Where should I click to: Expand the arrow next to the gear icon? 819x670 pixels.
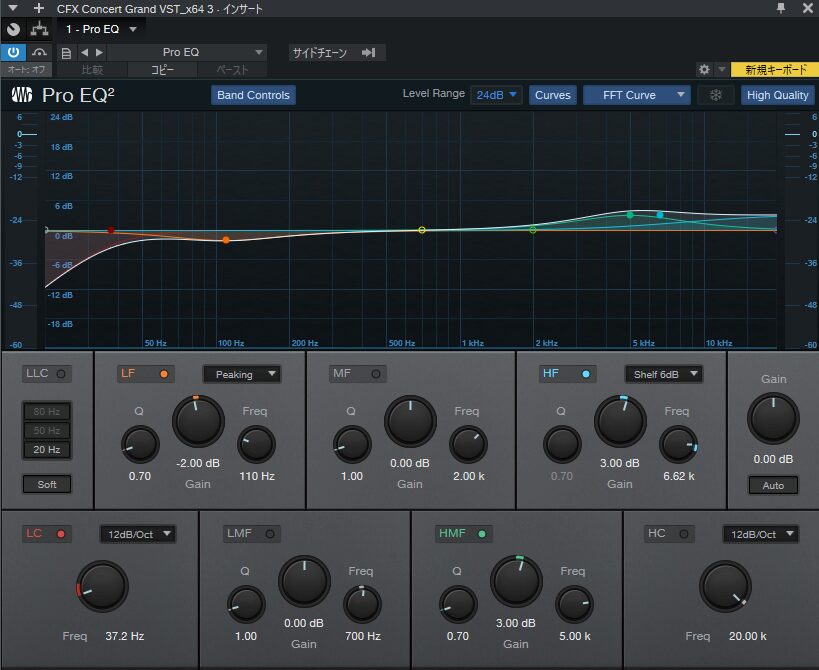point(722,69)
